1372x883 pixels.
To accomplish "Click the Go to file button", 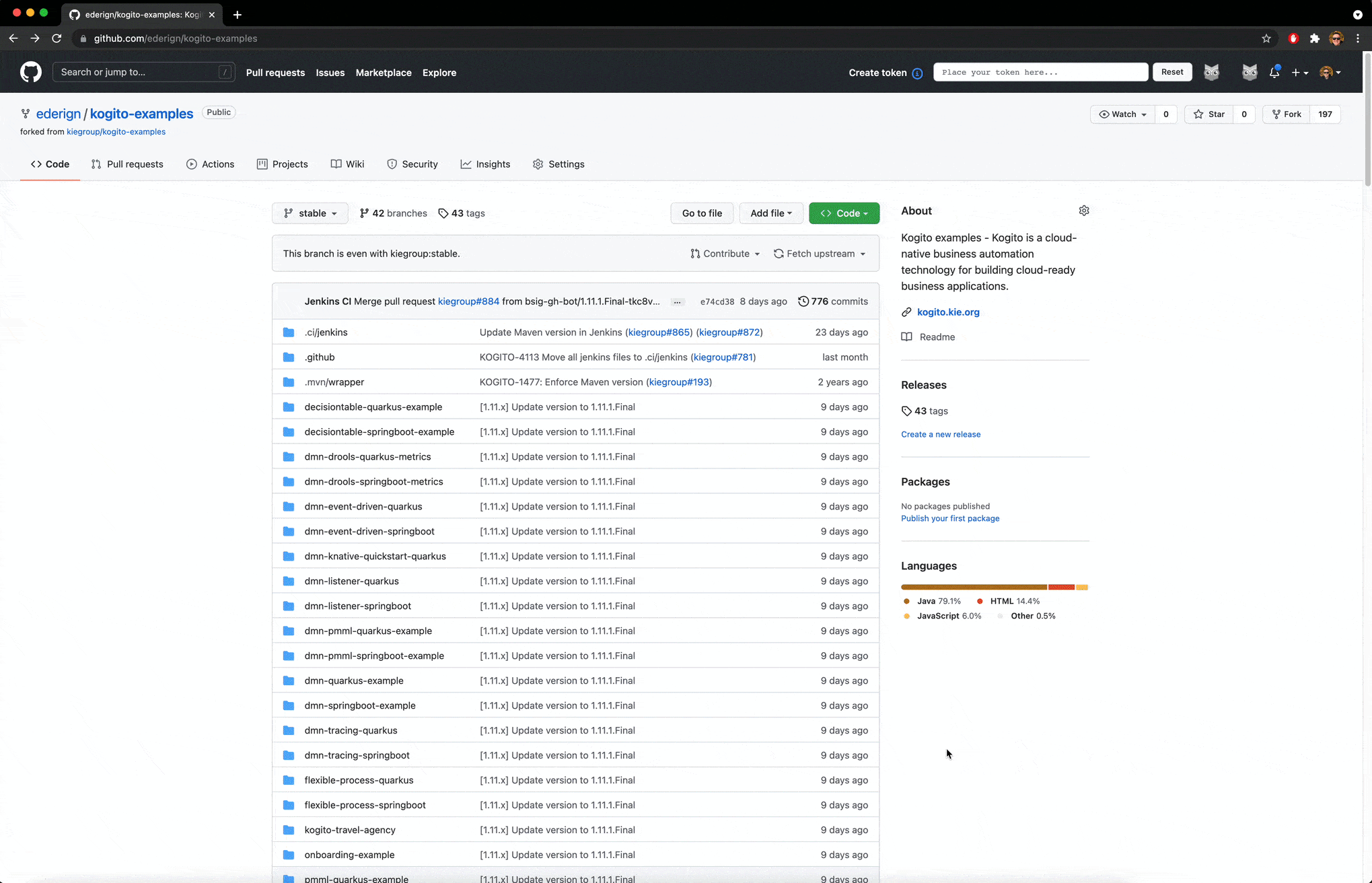I will 701,213.
